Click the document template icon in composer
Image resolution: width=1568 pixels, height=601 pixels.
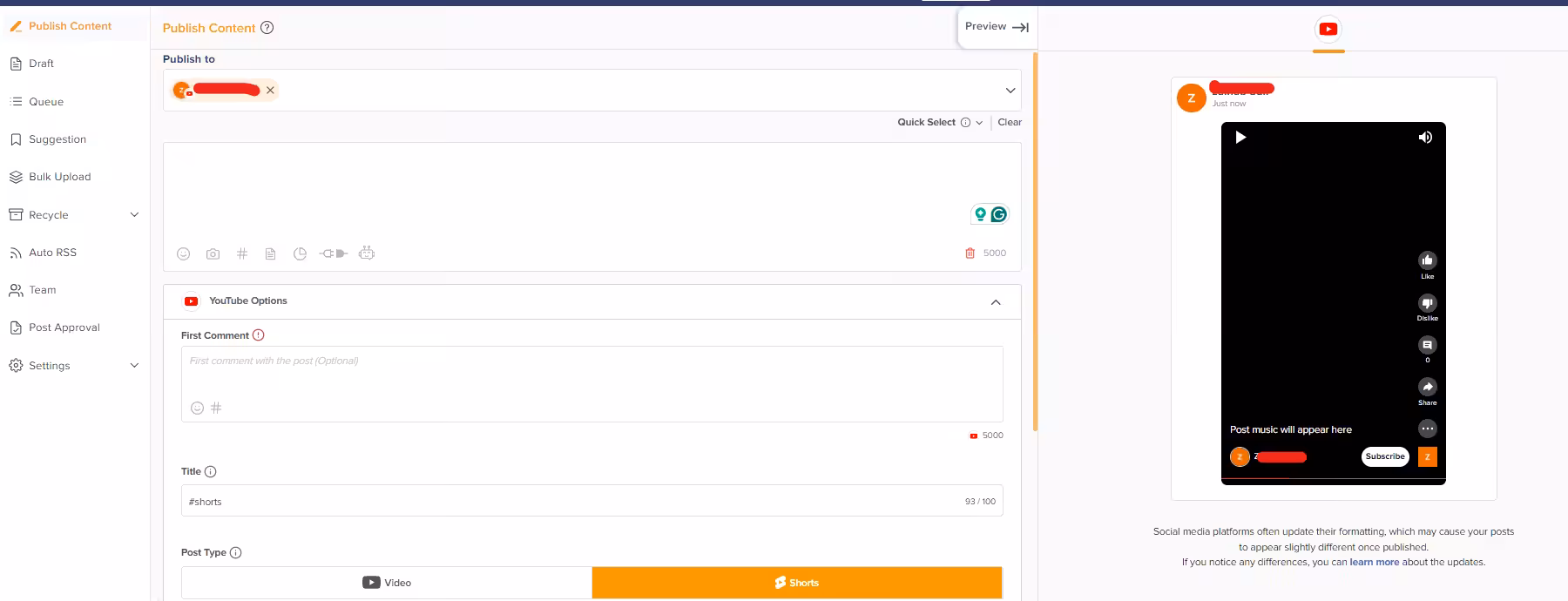[x=270, y=253]
